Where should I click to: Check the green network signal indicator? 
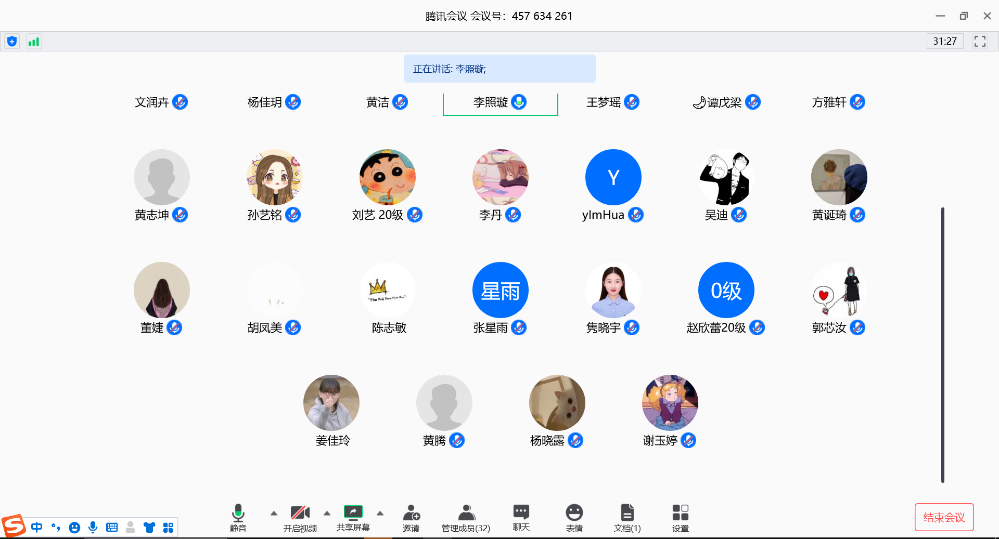(34, 41)
